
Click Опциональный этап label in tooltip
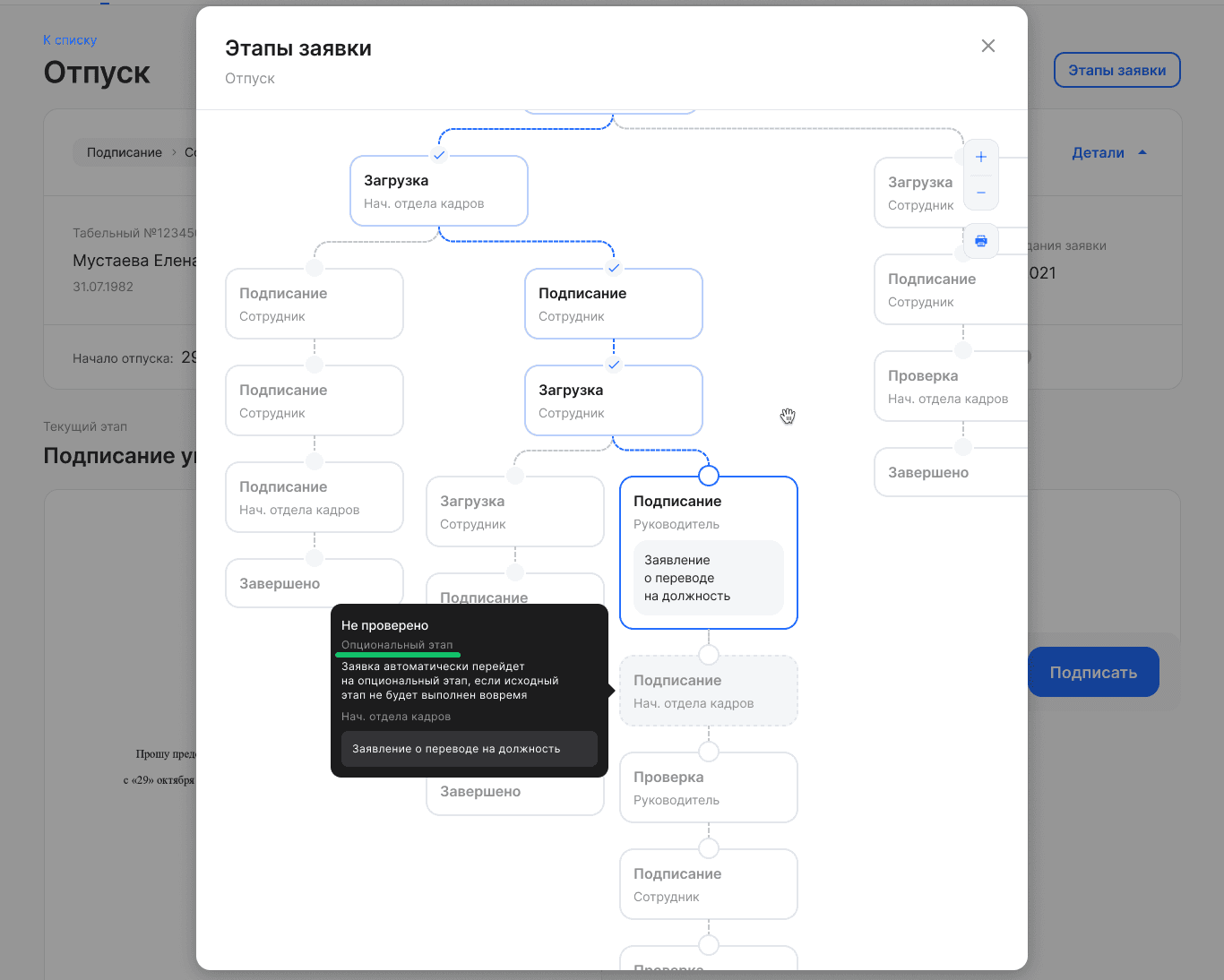(x=397, y=645)
